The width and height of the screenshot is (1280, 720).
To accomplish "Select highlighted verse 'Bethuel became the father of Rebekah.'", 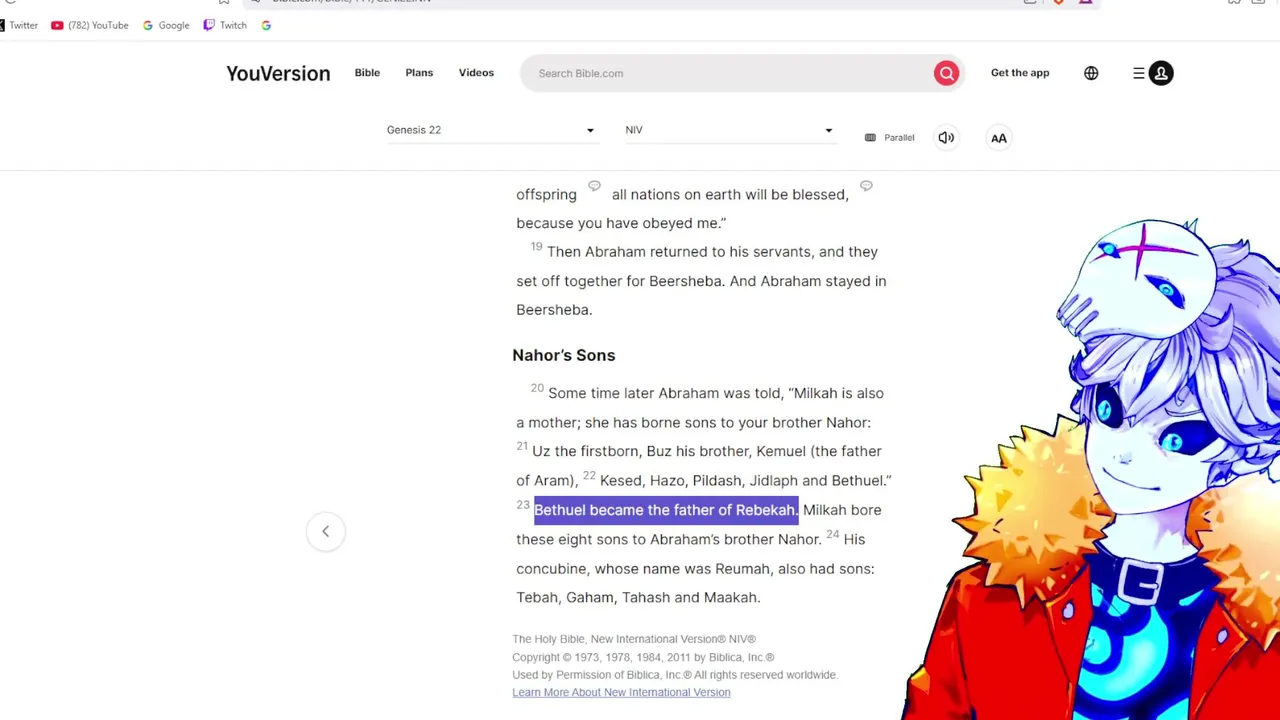I will point(666,510).
